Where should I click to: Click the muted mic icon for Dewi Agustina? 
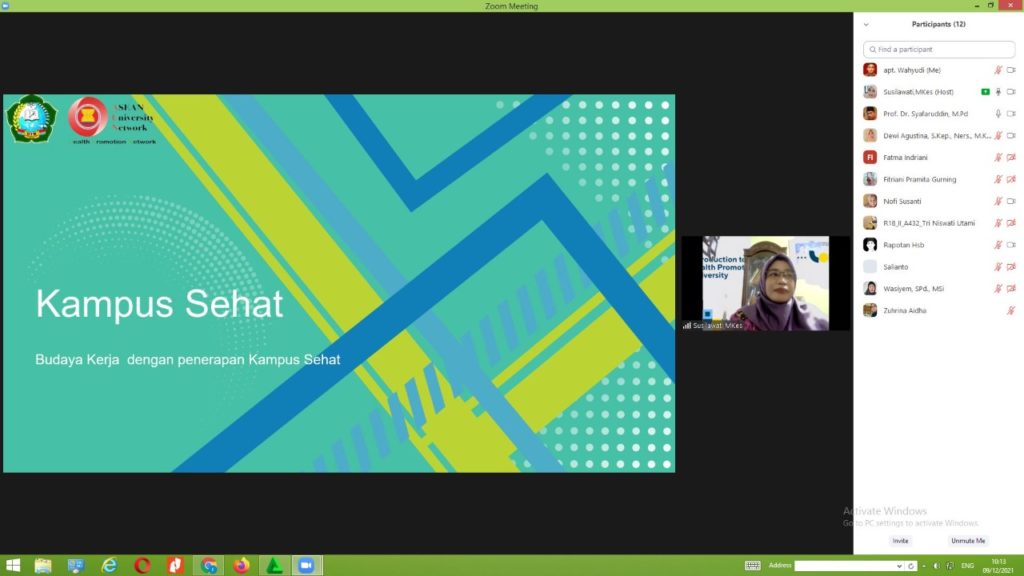998,136
